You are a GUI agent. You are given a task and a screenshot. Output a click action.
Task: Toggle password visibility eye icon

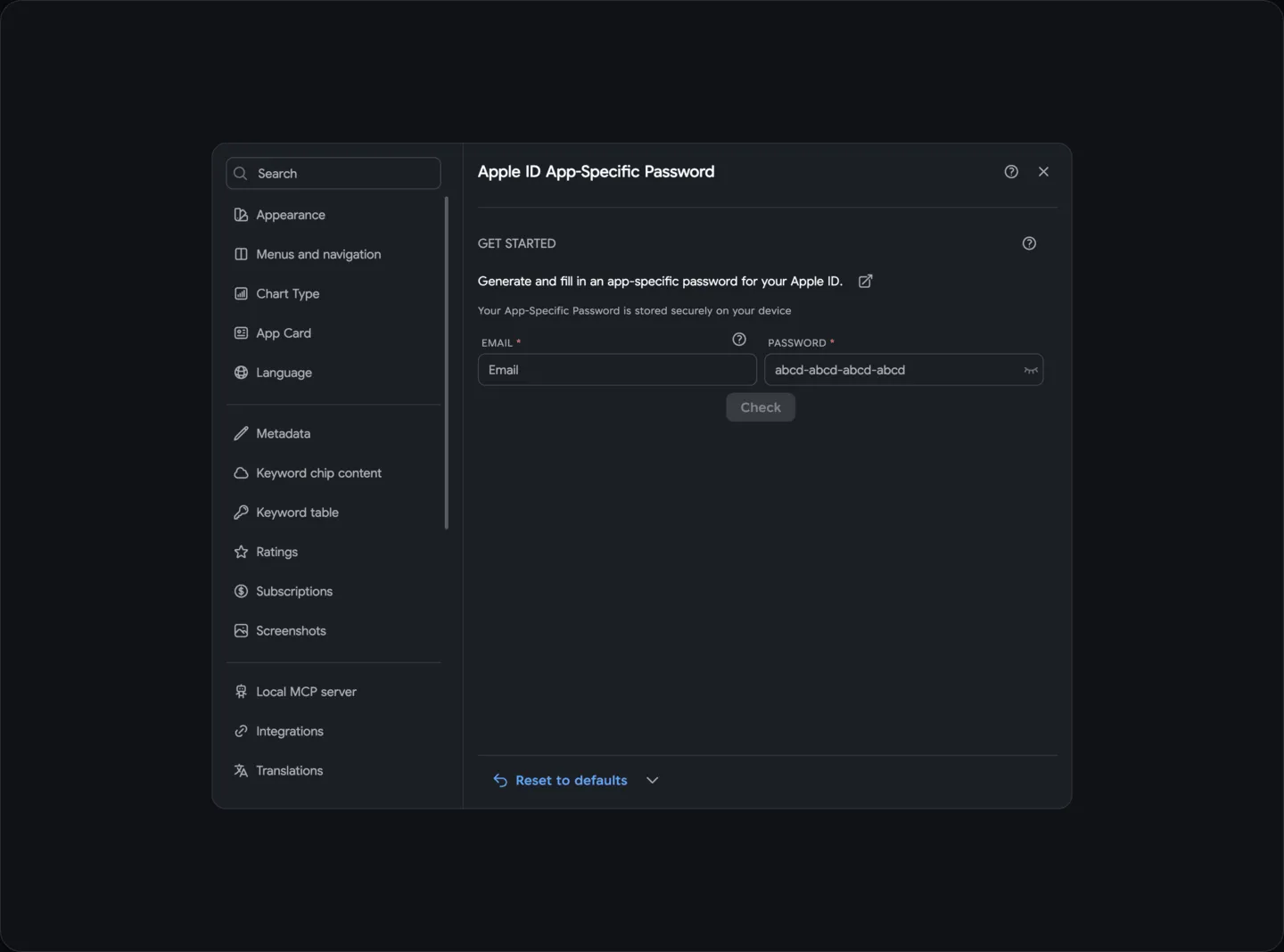[1031, 370]
